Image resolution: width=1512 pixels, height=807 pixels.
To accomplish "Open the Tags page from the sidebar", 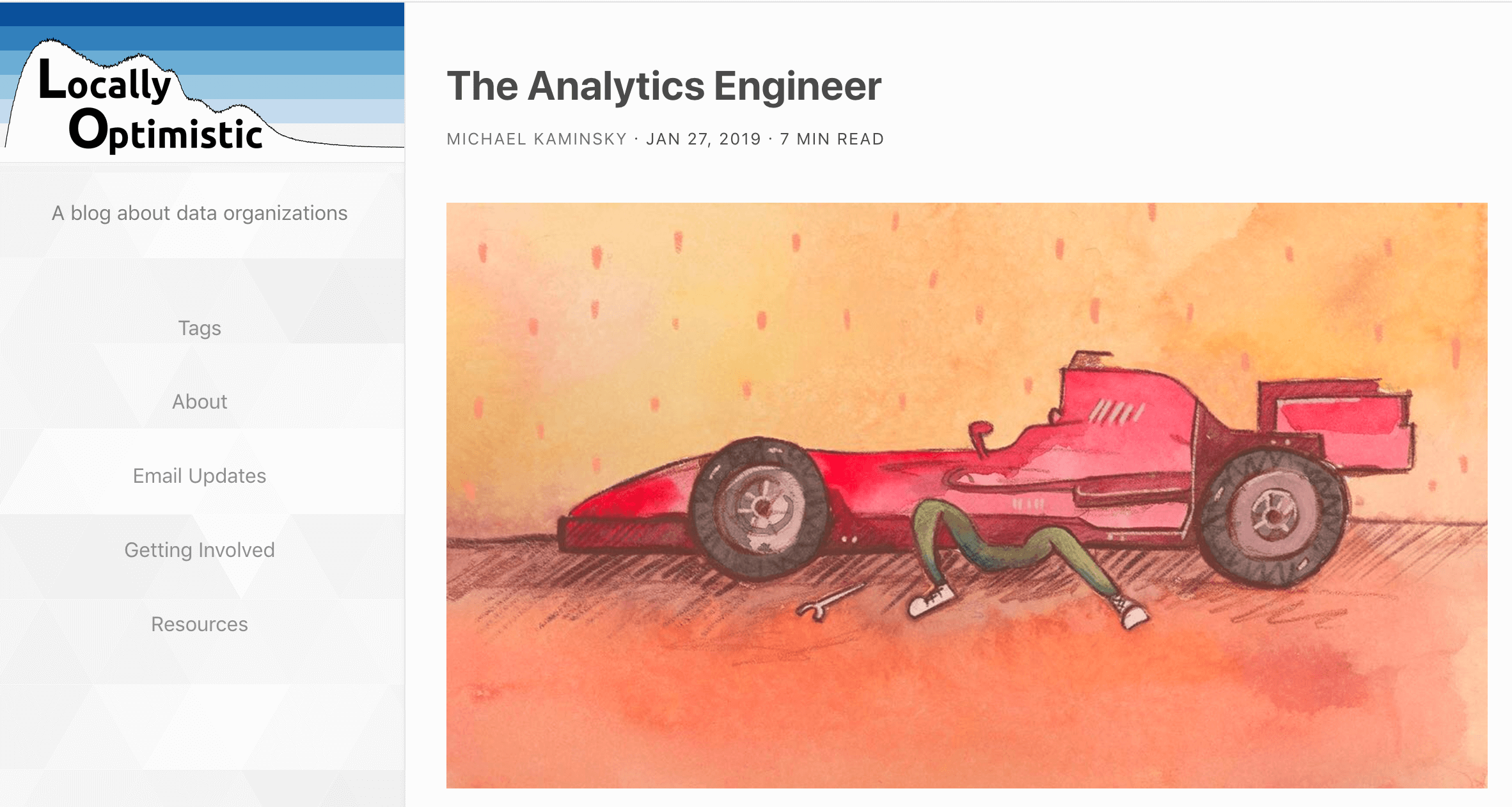I will point(200,328).
